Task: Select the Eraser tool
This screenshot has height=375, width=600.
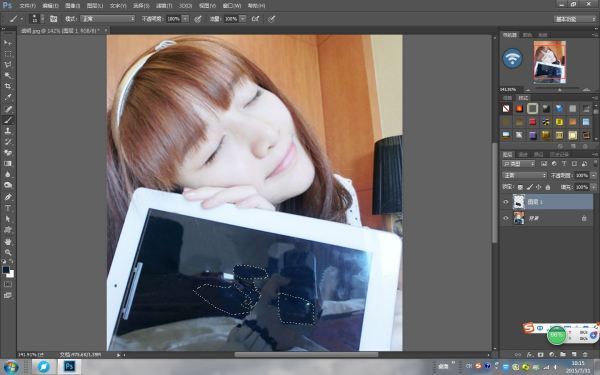Action: (8, 153)
